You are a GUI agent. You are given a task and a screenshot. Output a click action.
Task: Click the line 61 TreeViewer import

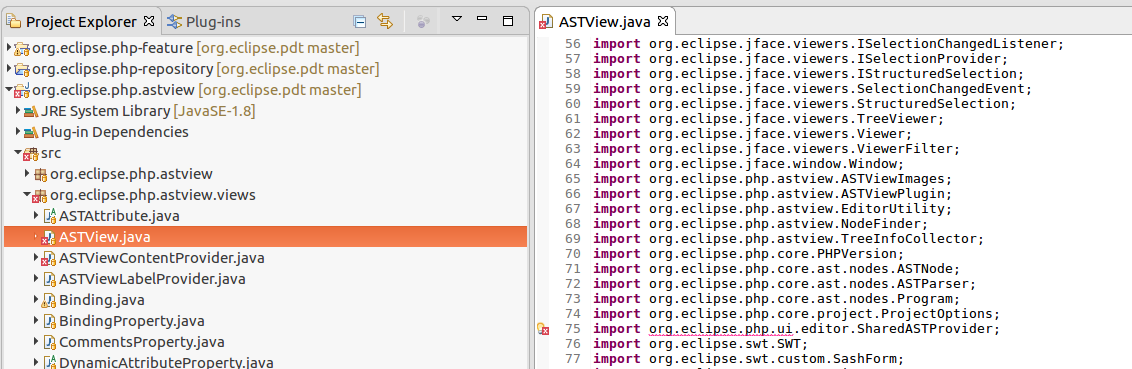(768, 118)
